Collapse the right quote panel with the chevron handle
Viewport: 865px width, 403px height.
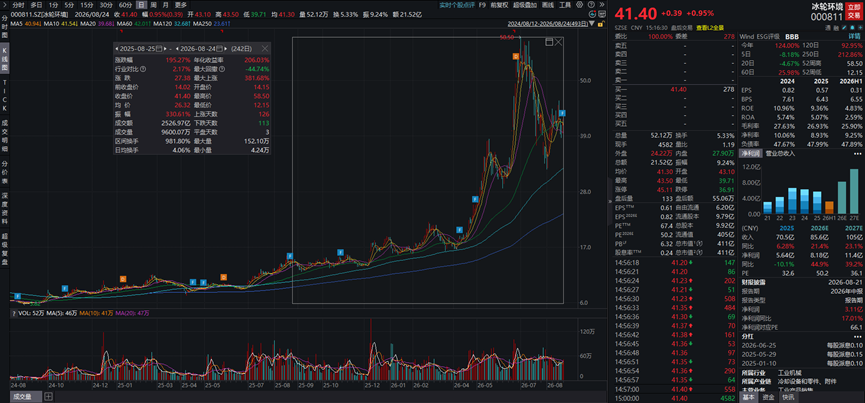[x=609, y=201]
